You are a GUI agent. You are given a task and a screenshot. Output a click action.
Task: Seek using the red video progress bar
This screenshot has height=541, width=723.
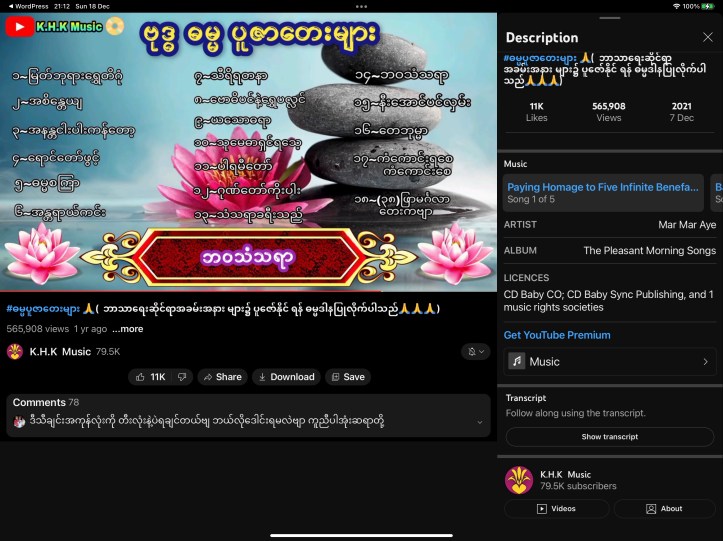248,291
